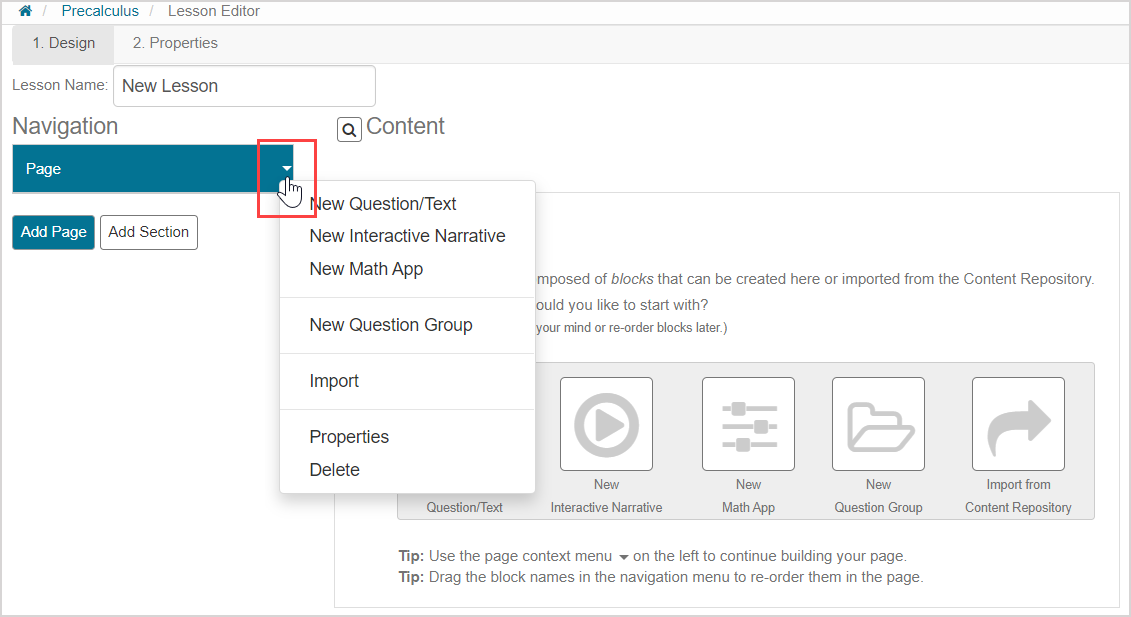This screenshot has height=617, width=1131.
Task: Click Import in the page menu
Action: [334, 381]
